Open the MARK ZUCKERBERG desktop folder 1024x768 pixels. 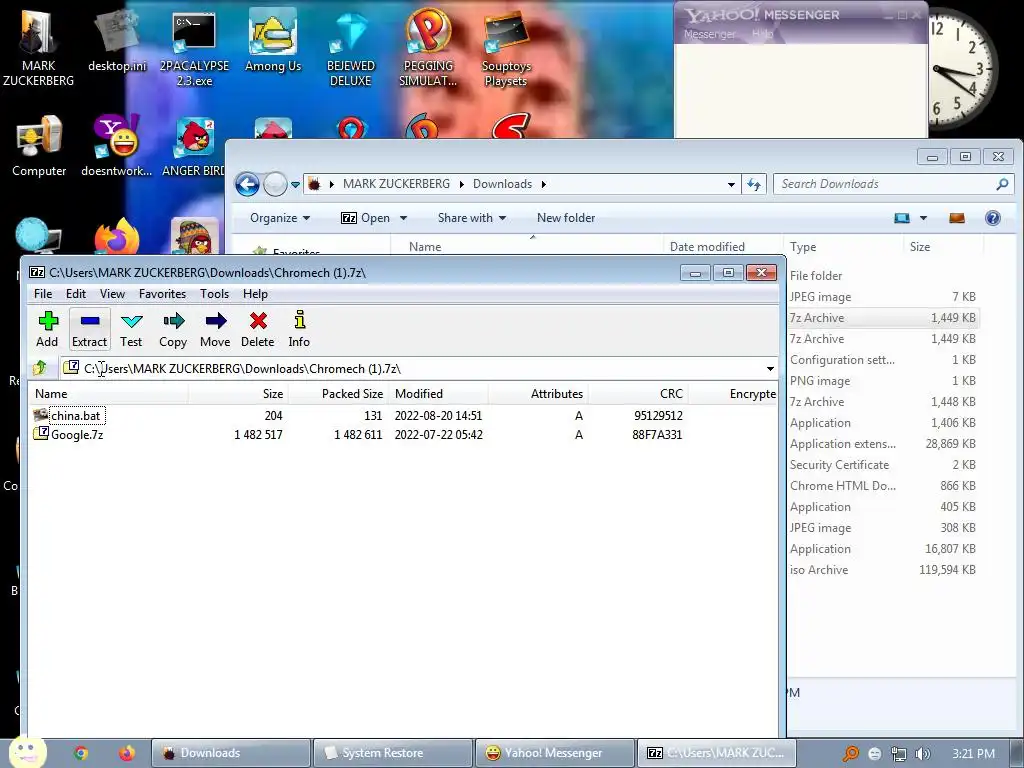click(x=39, y=50)
